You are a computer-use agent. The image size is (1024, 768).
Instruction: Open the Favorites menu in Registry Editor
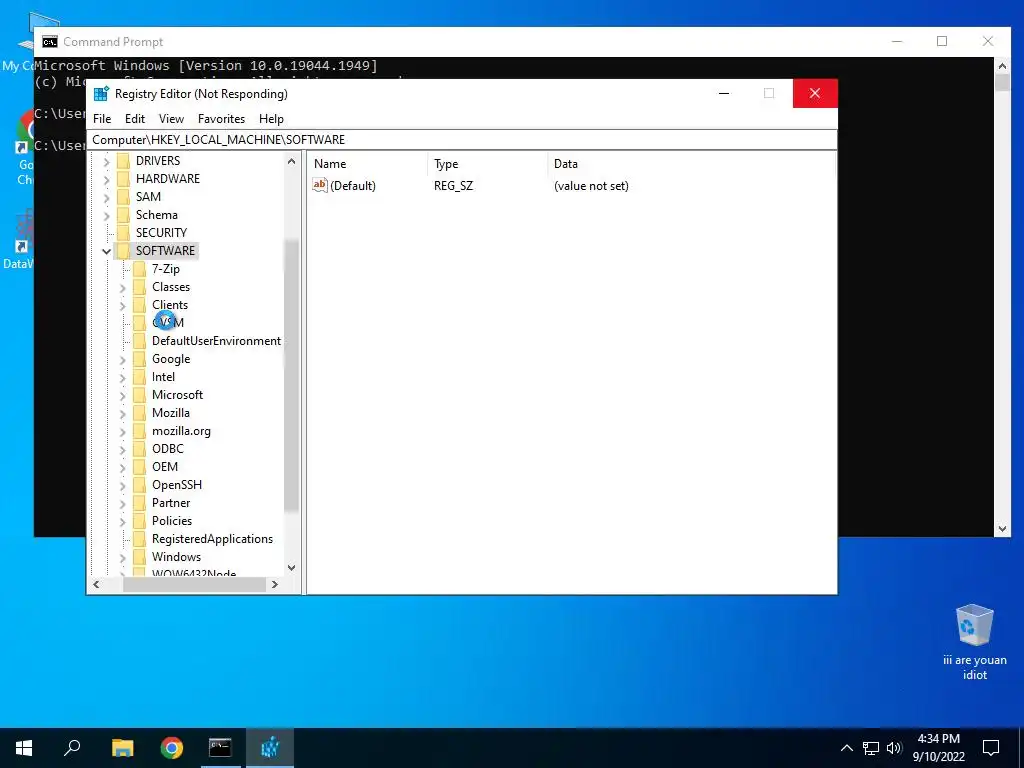[221, 119]
